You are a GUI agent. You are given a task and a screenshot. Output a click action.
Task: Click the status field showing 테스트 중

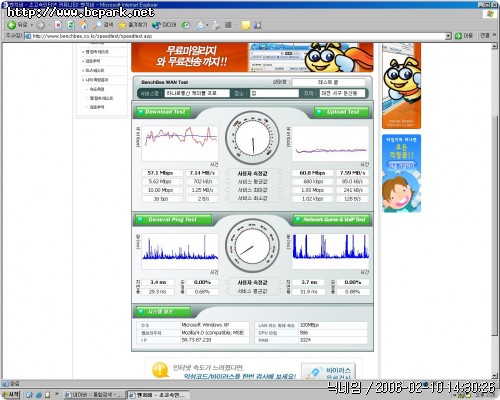(x=328, y=82)
